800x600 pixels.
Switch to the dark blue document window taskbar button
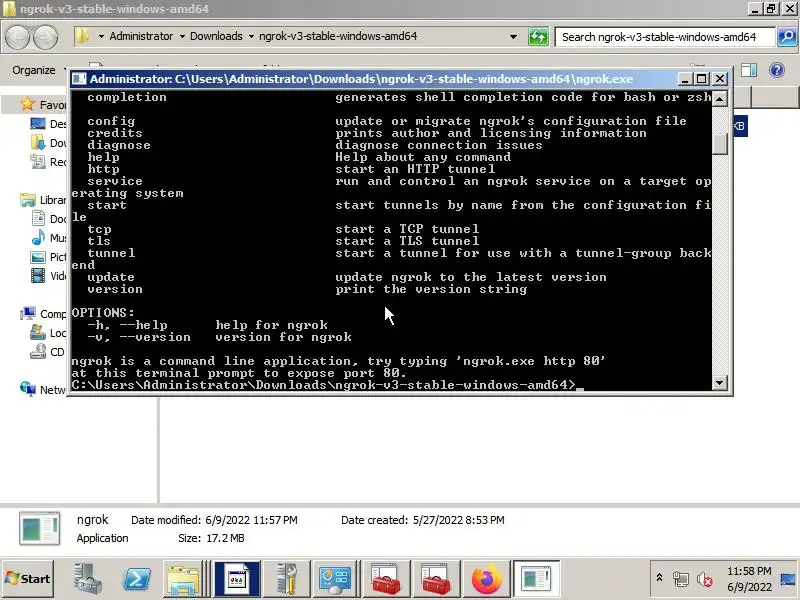(x=237, y=579)
